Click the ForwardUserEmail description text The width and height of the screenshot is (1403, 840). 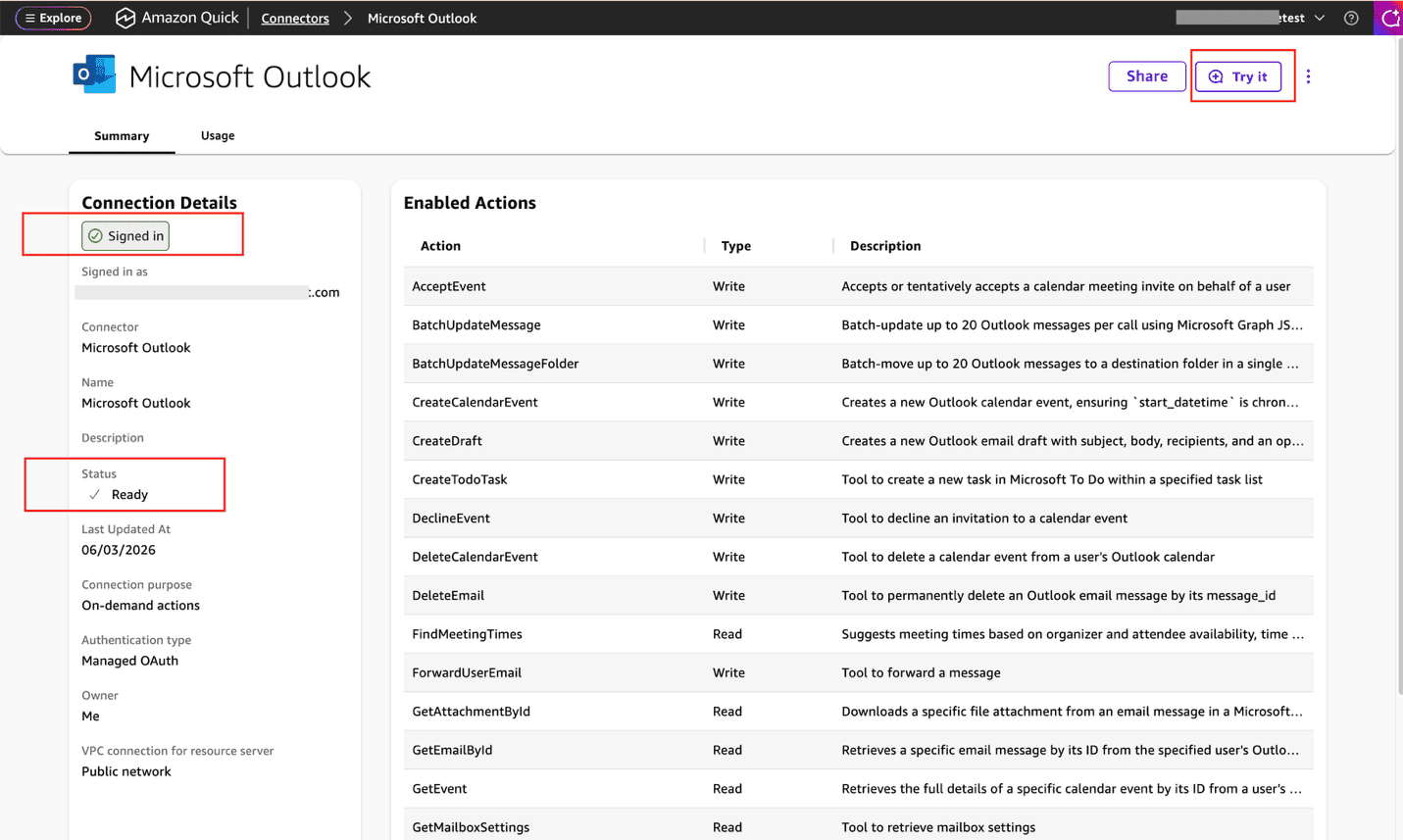point(921,672)
